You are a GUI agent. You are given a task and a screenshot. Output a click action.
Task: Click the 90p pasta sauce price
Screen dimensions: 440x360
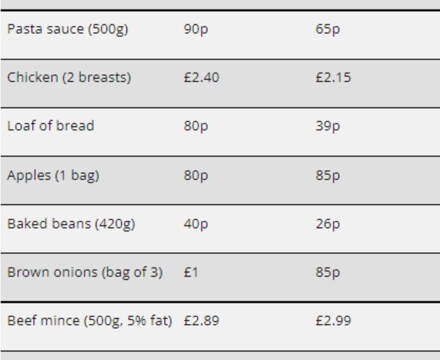[x=196, y=29]
